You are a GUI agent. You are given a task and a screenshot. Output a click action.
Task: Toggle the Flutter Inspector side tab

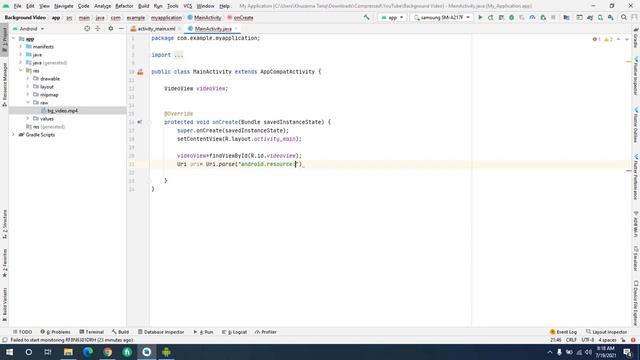click(636, 76)
